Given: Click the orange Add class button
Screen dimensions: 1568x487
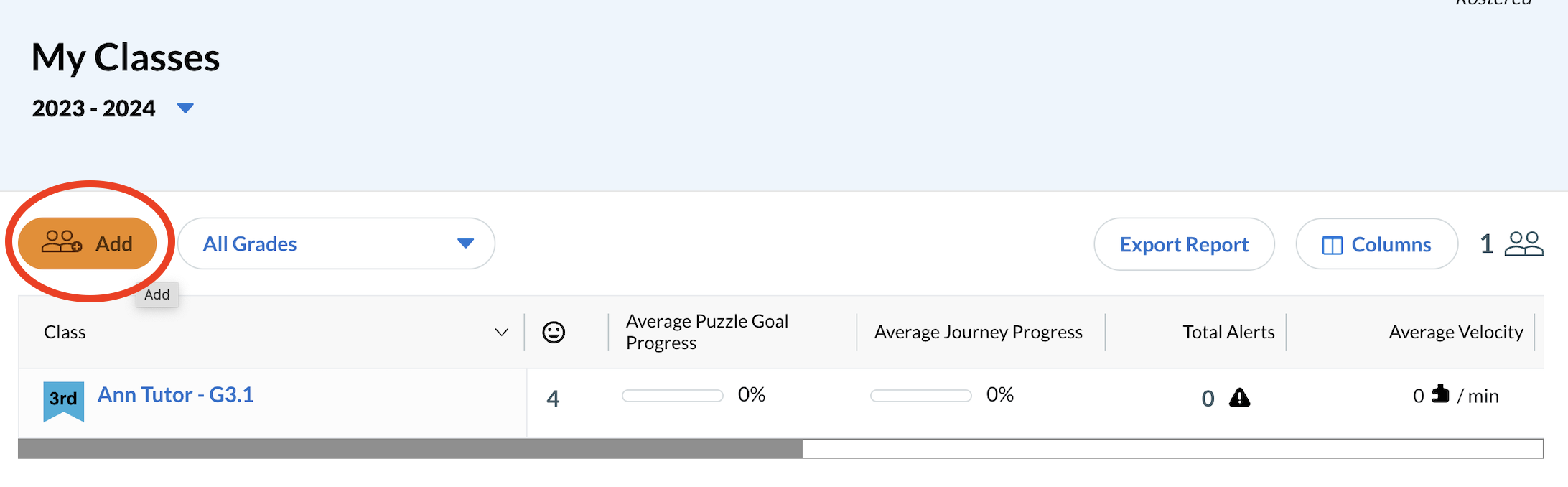Looking at the screenshot, I should (87, 243).
